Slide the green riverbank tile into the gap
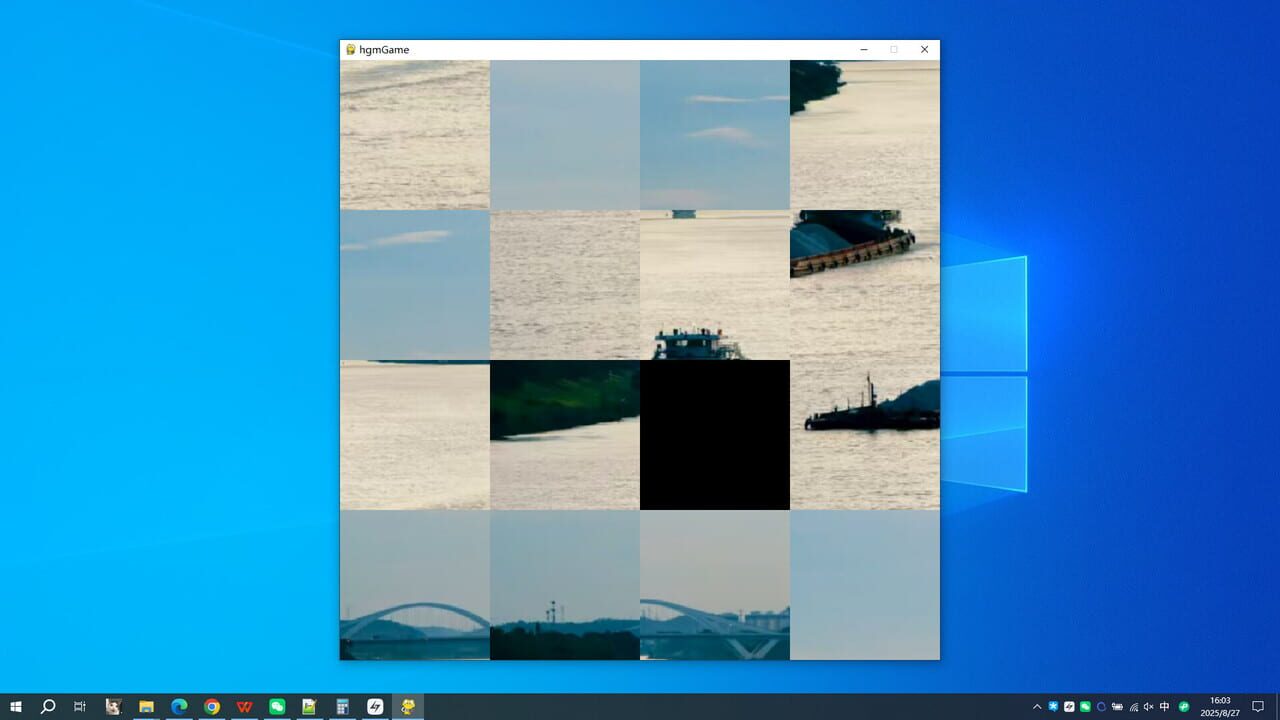 [x=565, y=435]
